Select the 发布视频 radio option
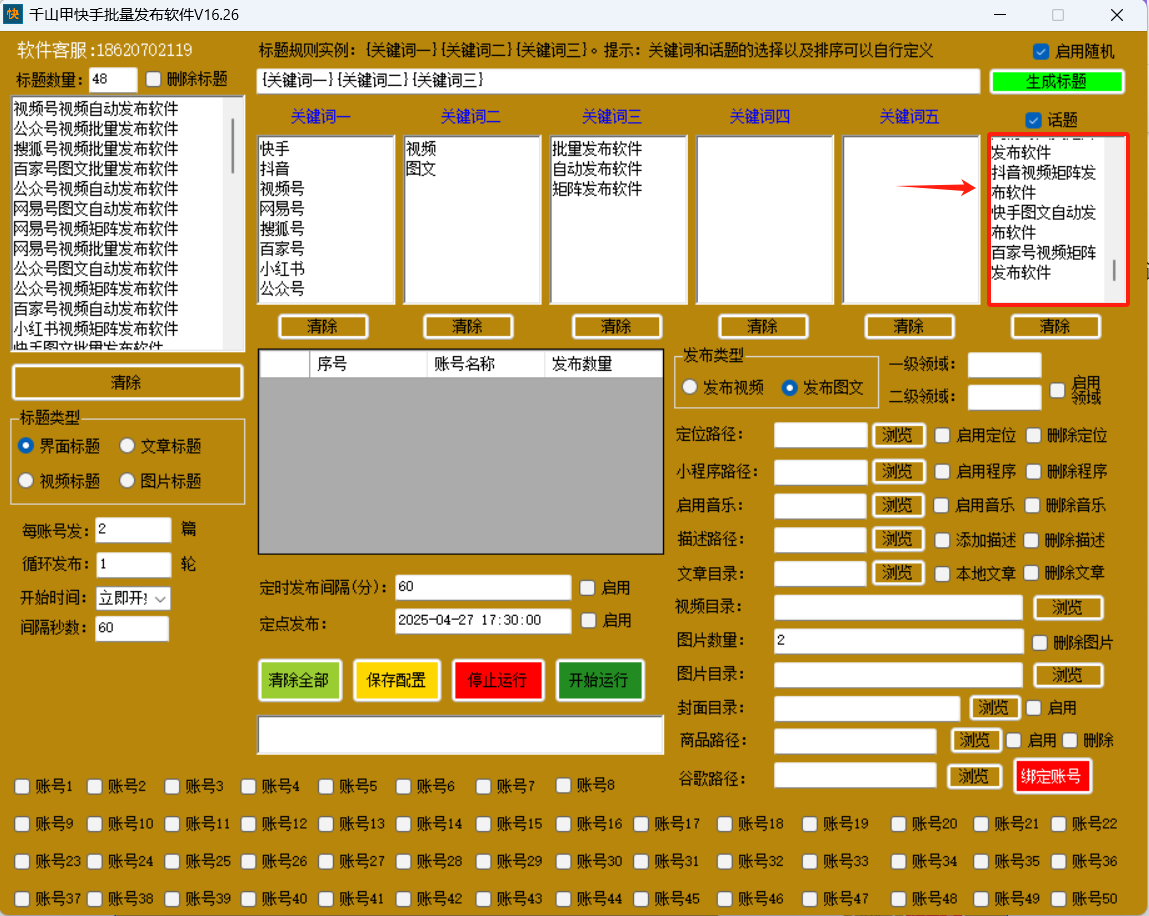The height and width of the screenshot is (916, 1149). (x=690, y=388)
